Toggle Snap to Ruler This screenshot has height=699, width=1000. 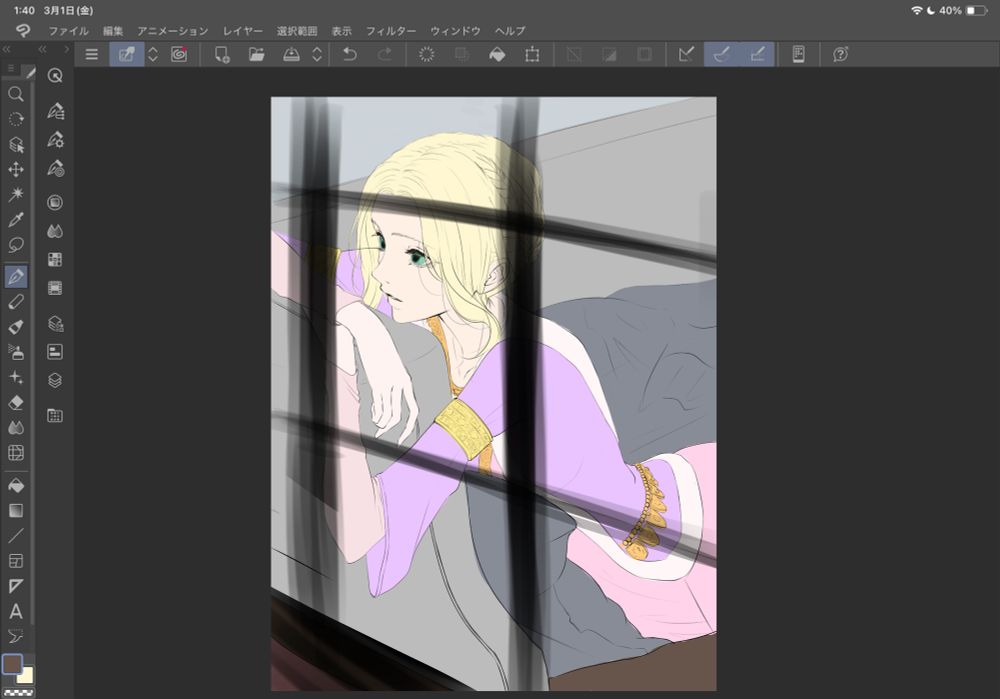click(x=687, y=54)
